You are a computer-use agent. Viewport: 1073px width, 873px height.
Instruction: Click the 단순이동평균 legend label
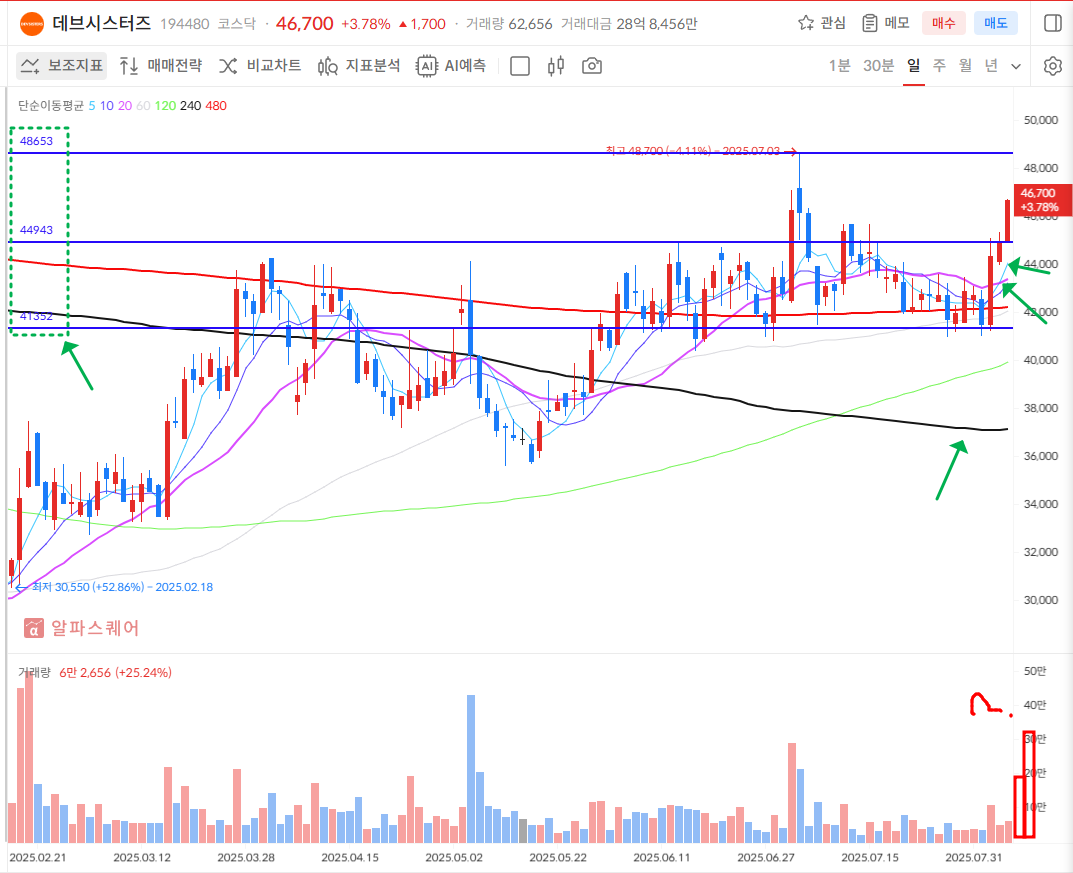pyautogui.click(x=51, y=106)
